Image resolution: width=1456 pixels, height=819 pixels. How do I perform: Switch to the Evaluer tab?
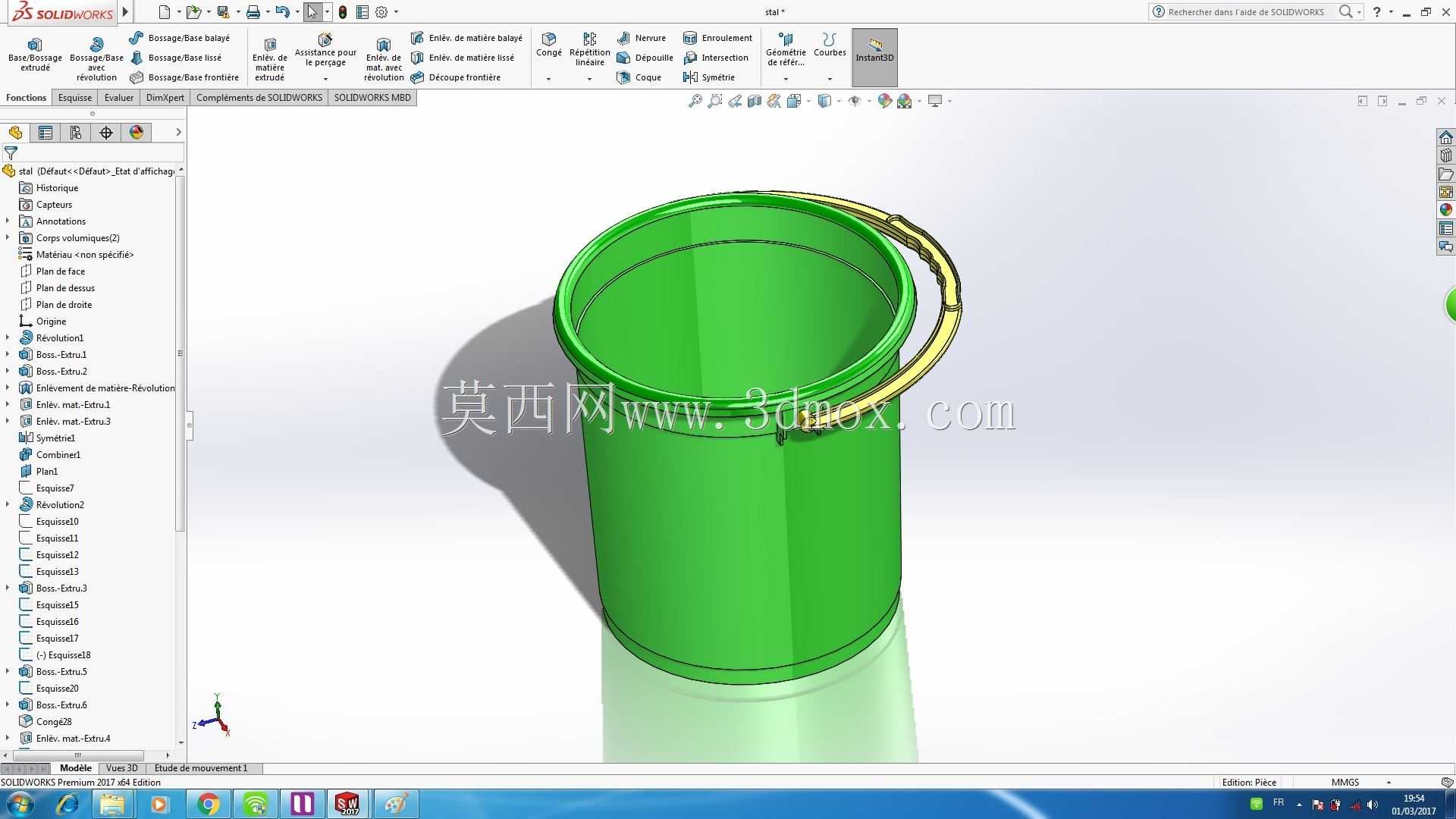pyautogui.click(x=119, y=98)
